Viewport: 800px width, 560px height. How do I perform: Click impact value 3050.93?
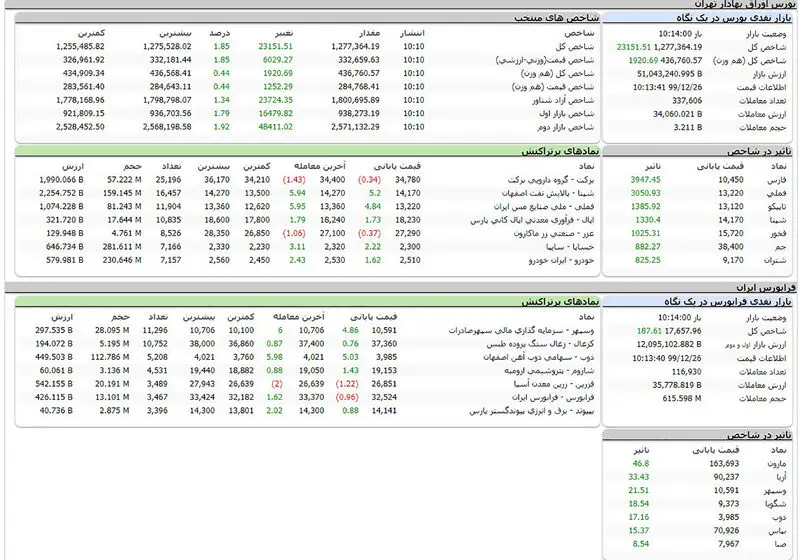pyautogui.click(x=645, y=193)
